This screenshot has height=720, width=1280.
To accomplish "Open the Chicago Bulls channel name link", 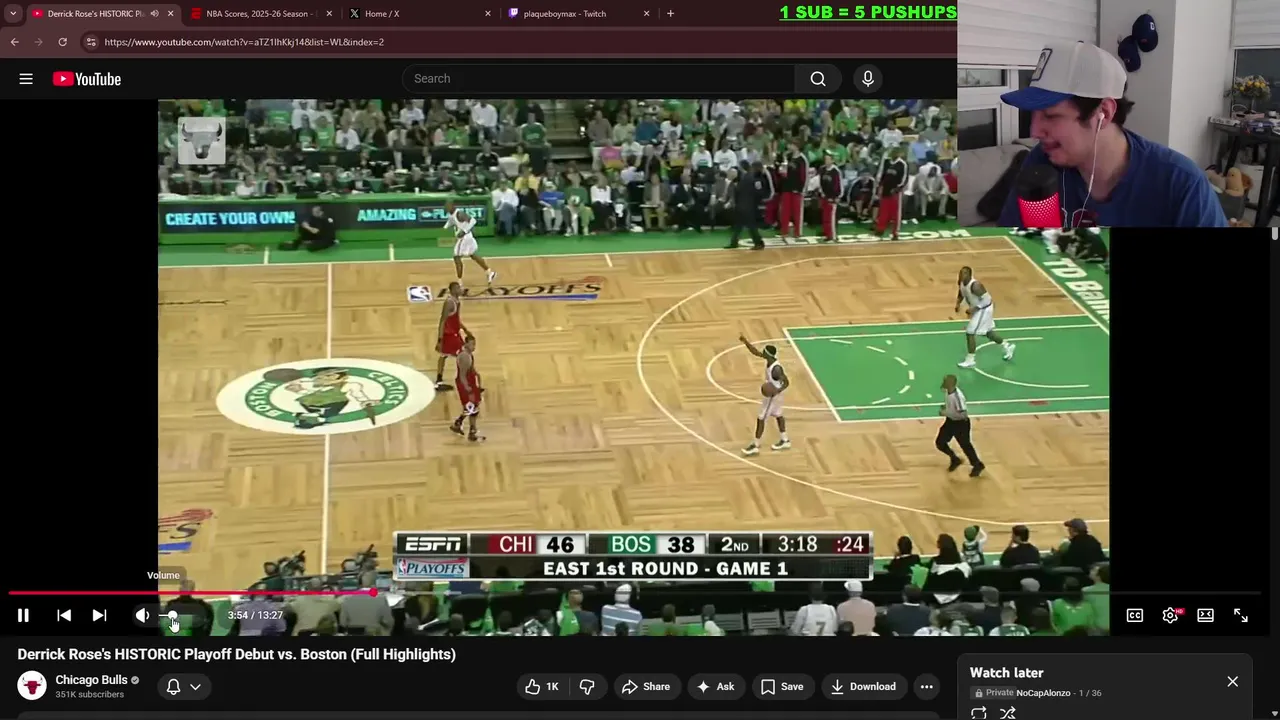I will [x=91, y=680].
